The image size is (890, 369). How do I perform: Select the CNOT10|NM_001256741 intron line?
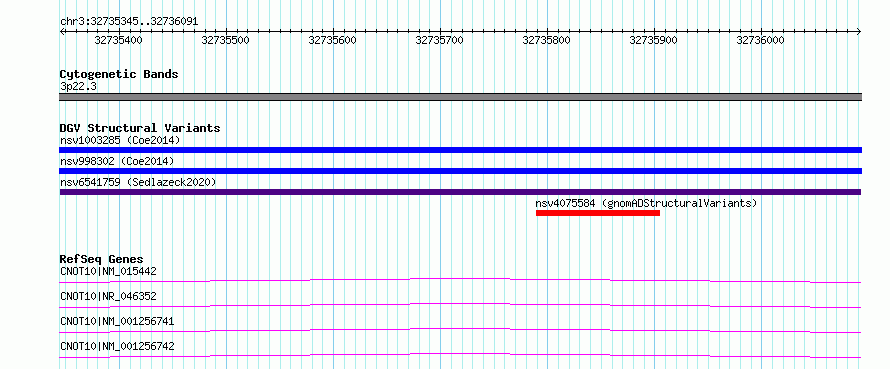pos(460,330)
